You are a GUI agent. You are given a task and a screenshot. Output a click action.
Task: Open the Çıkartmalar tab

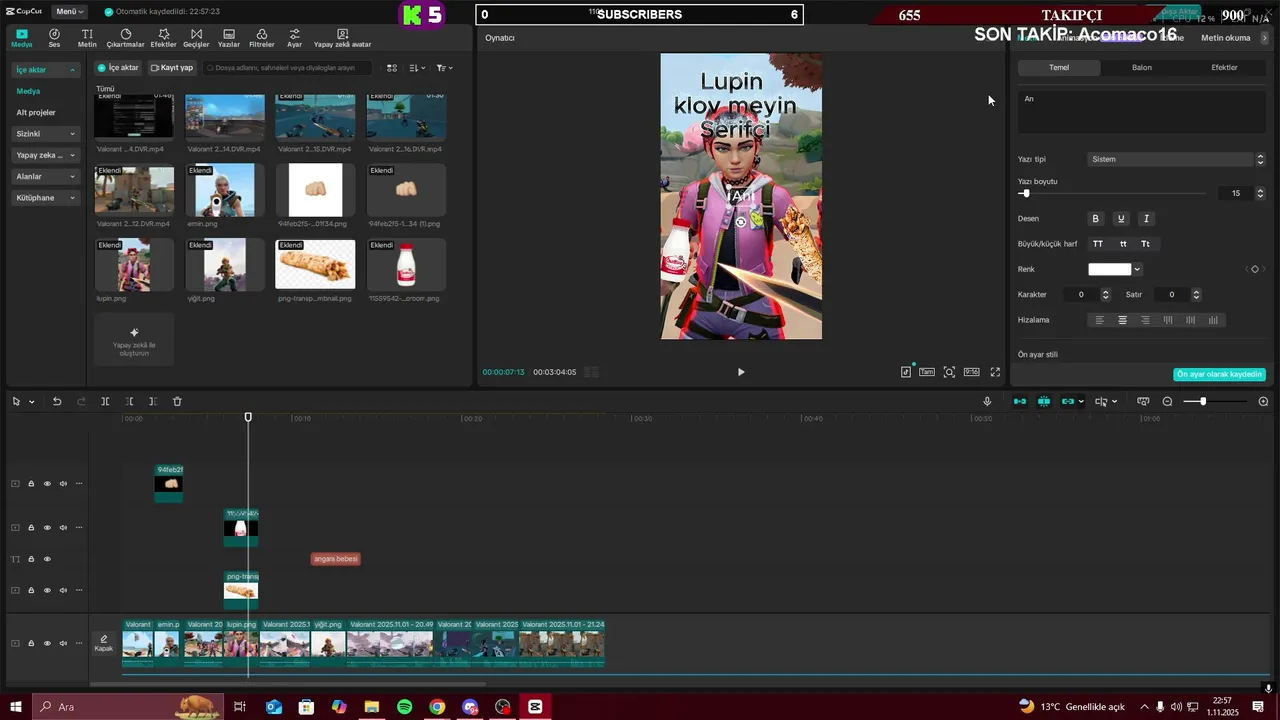125,38
